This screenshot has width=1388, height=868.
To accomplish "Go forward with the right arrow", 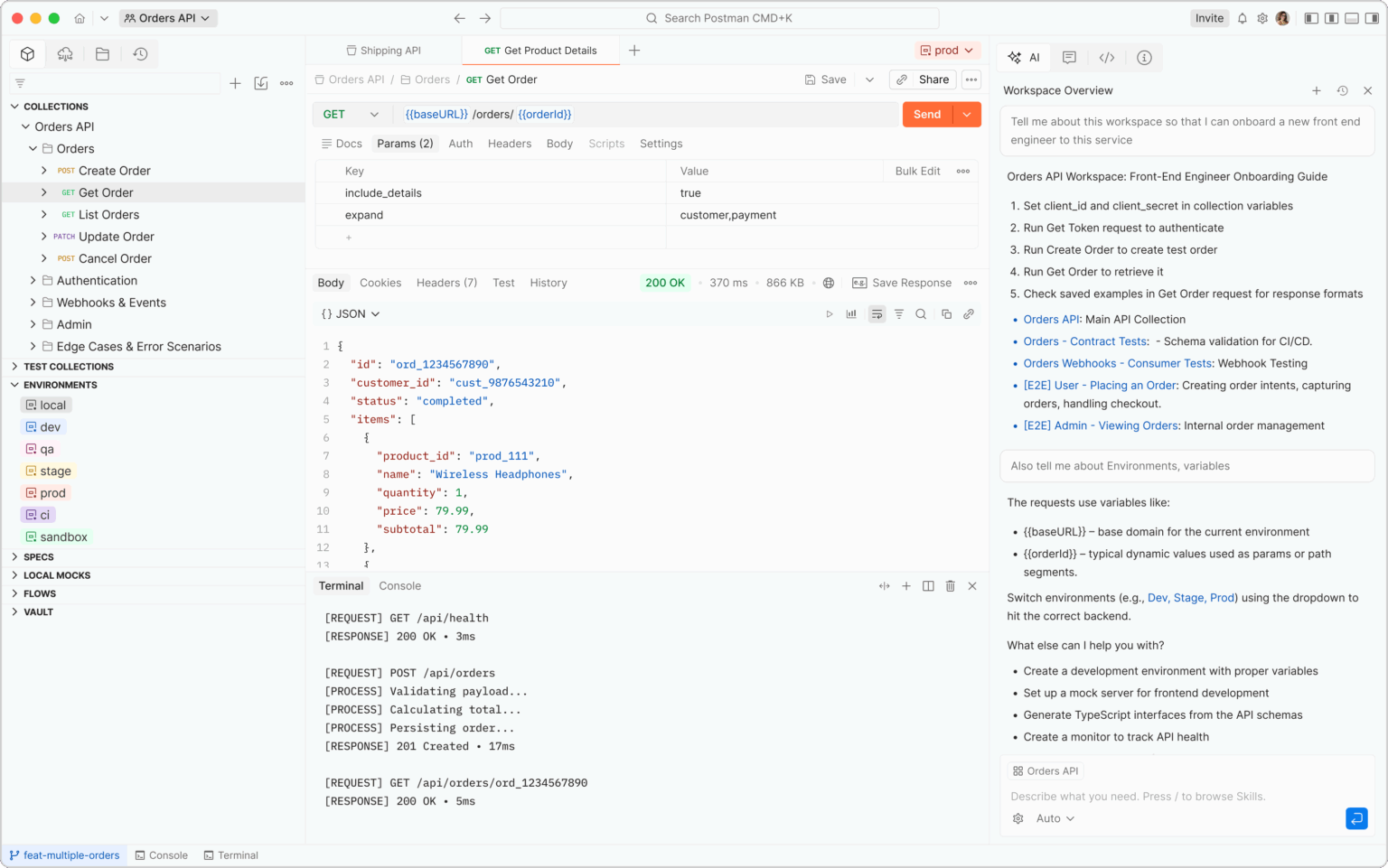I will coord(485,18).
